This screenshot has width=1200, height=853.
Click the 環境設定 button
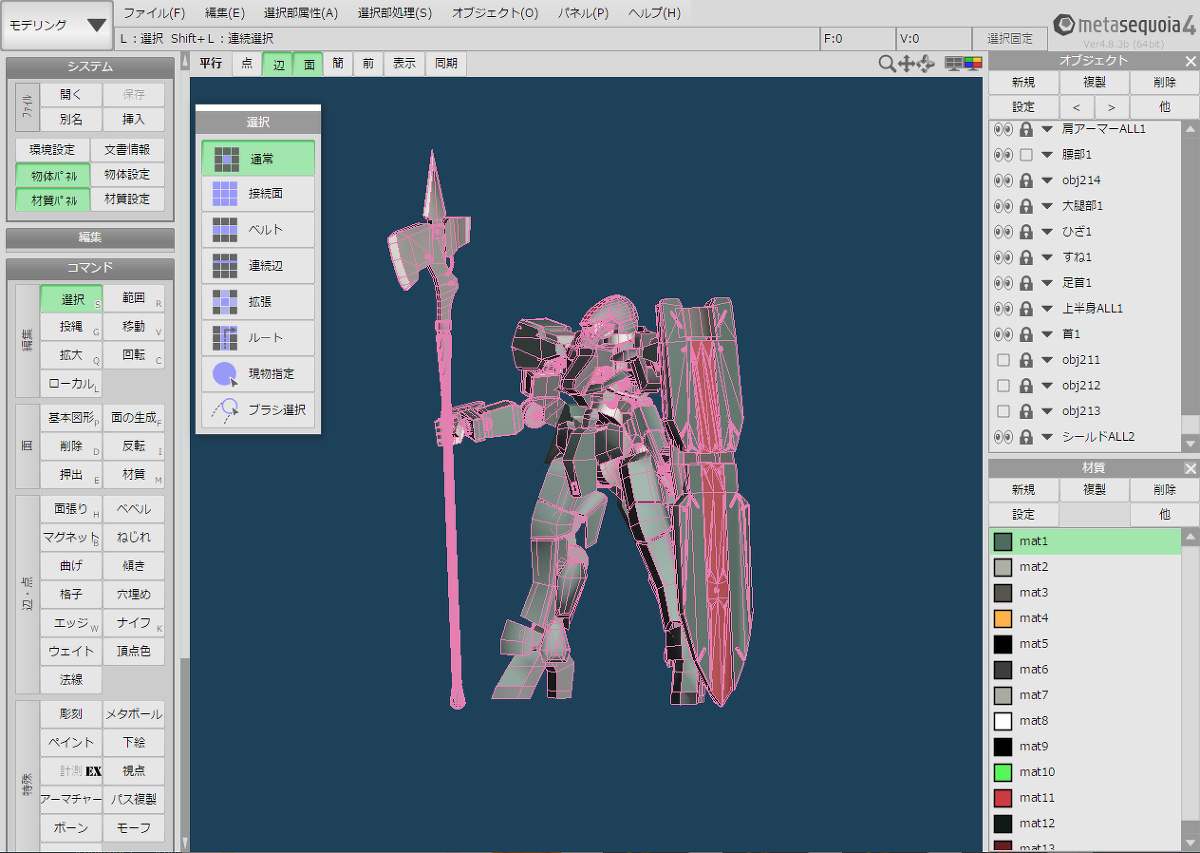(52, 149)
